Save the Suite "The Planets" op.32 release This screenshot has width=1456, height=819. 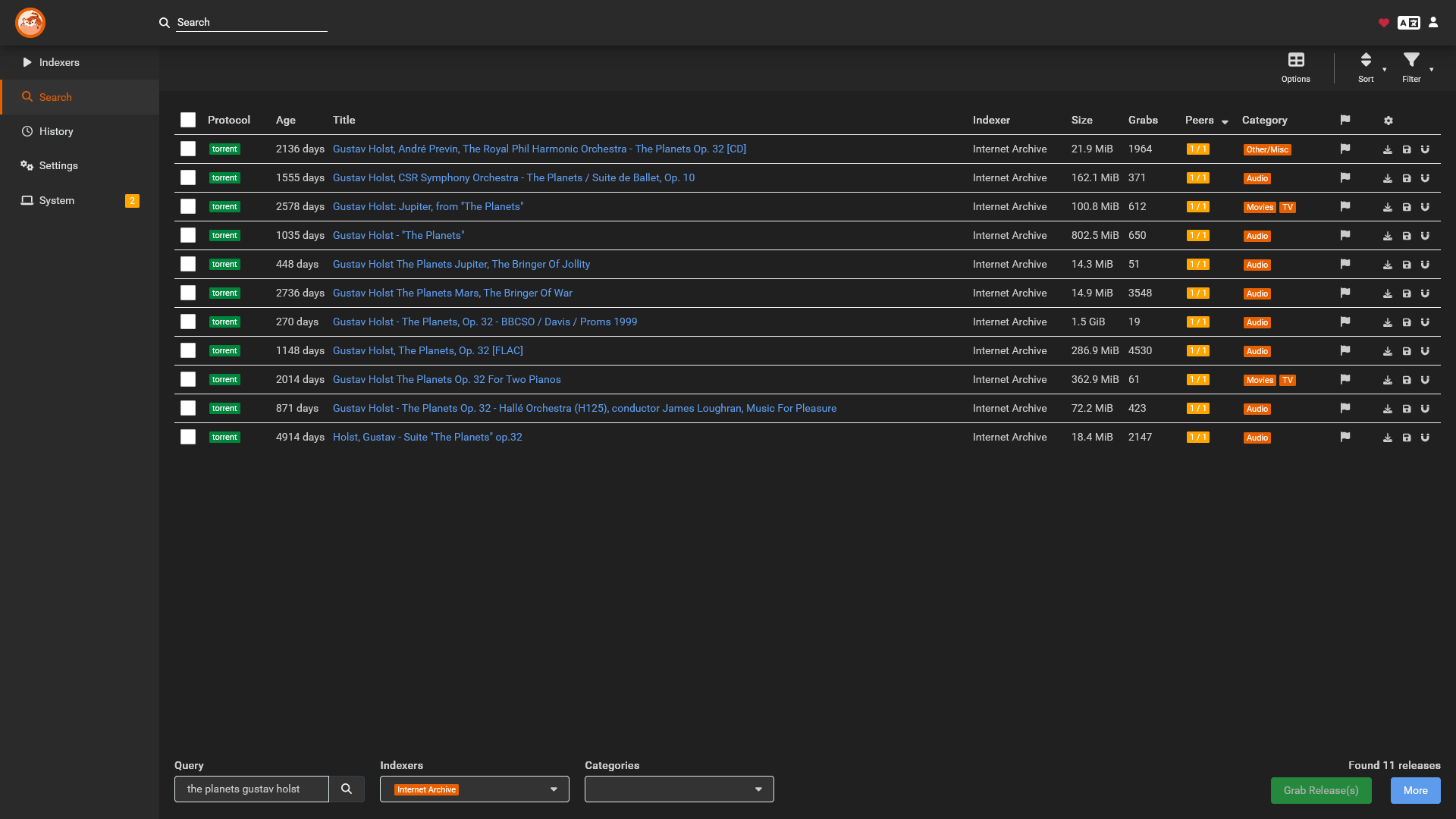click(1407, 438)
